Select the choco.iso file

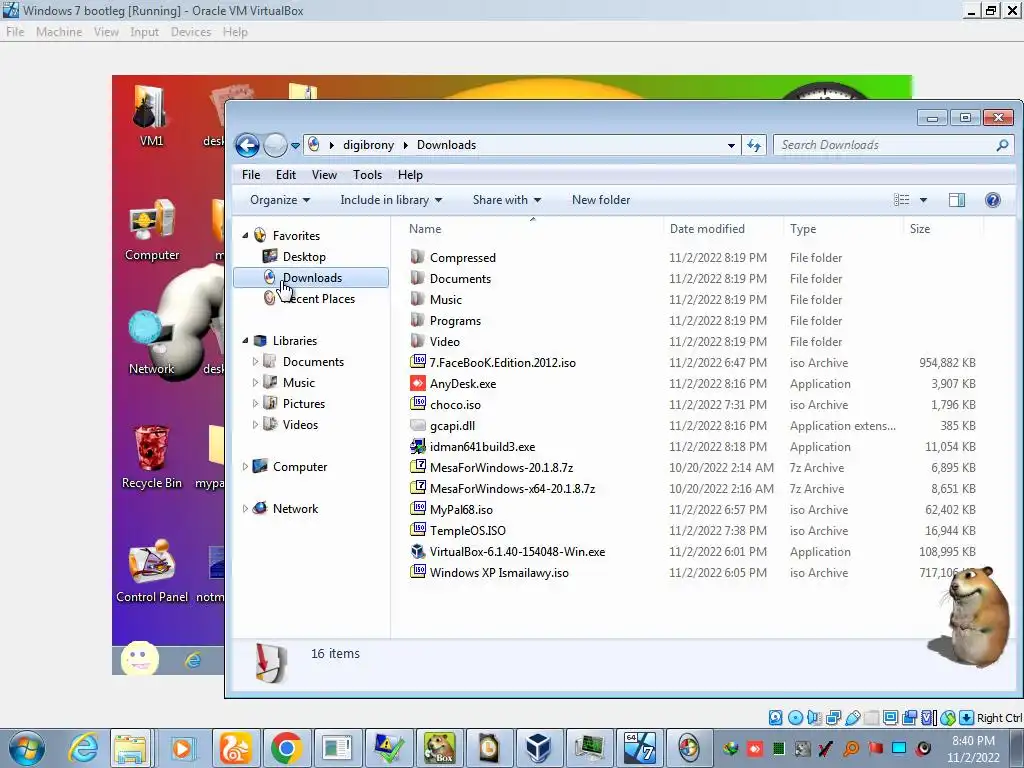click(455, 405)
